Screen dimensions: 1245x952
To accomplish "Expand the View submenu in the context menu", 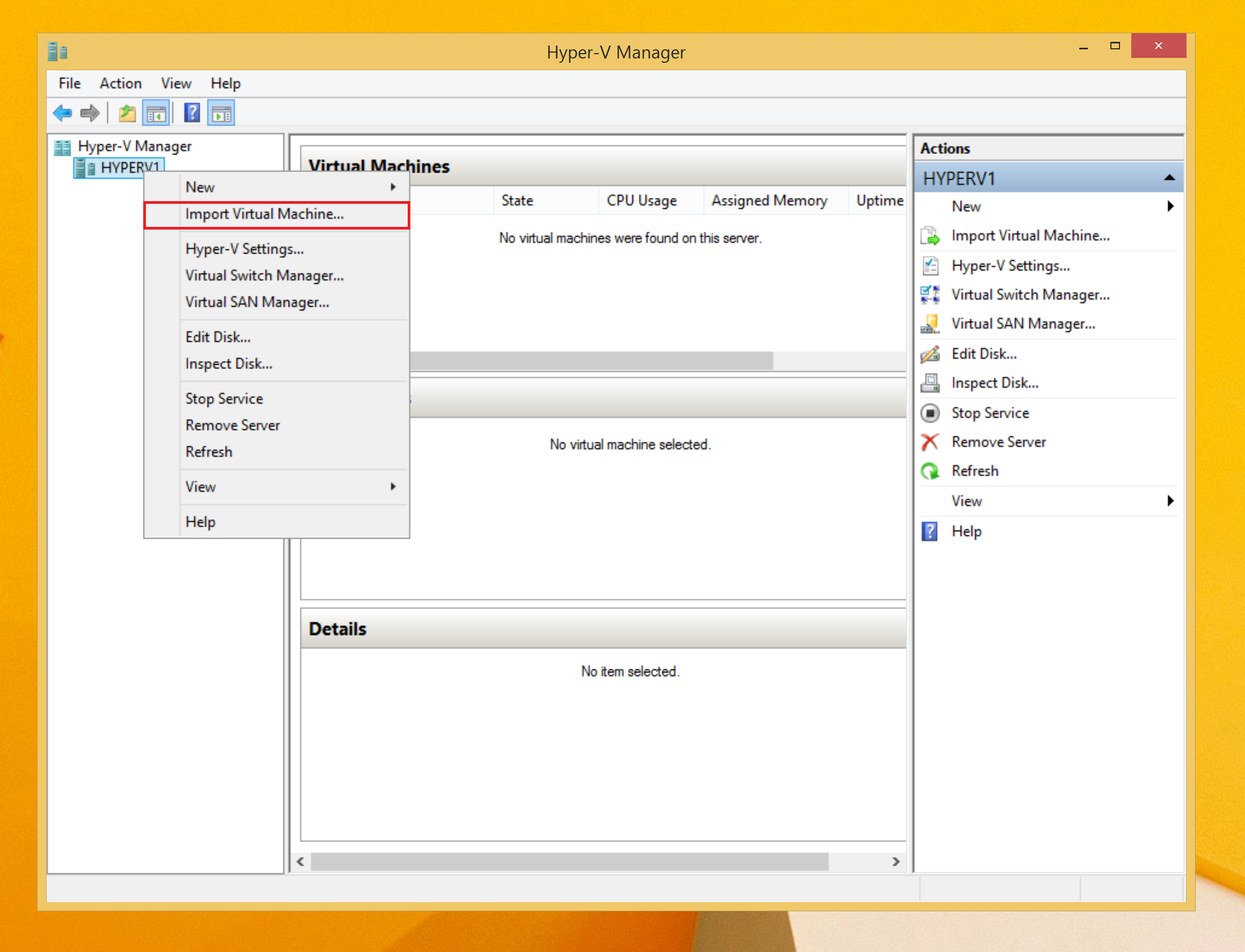I will [277, 488].
